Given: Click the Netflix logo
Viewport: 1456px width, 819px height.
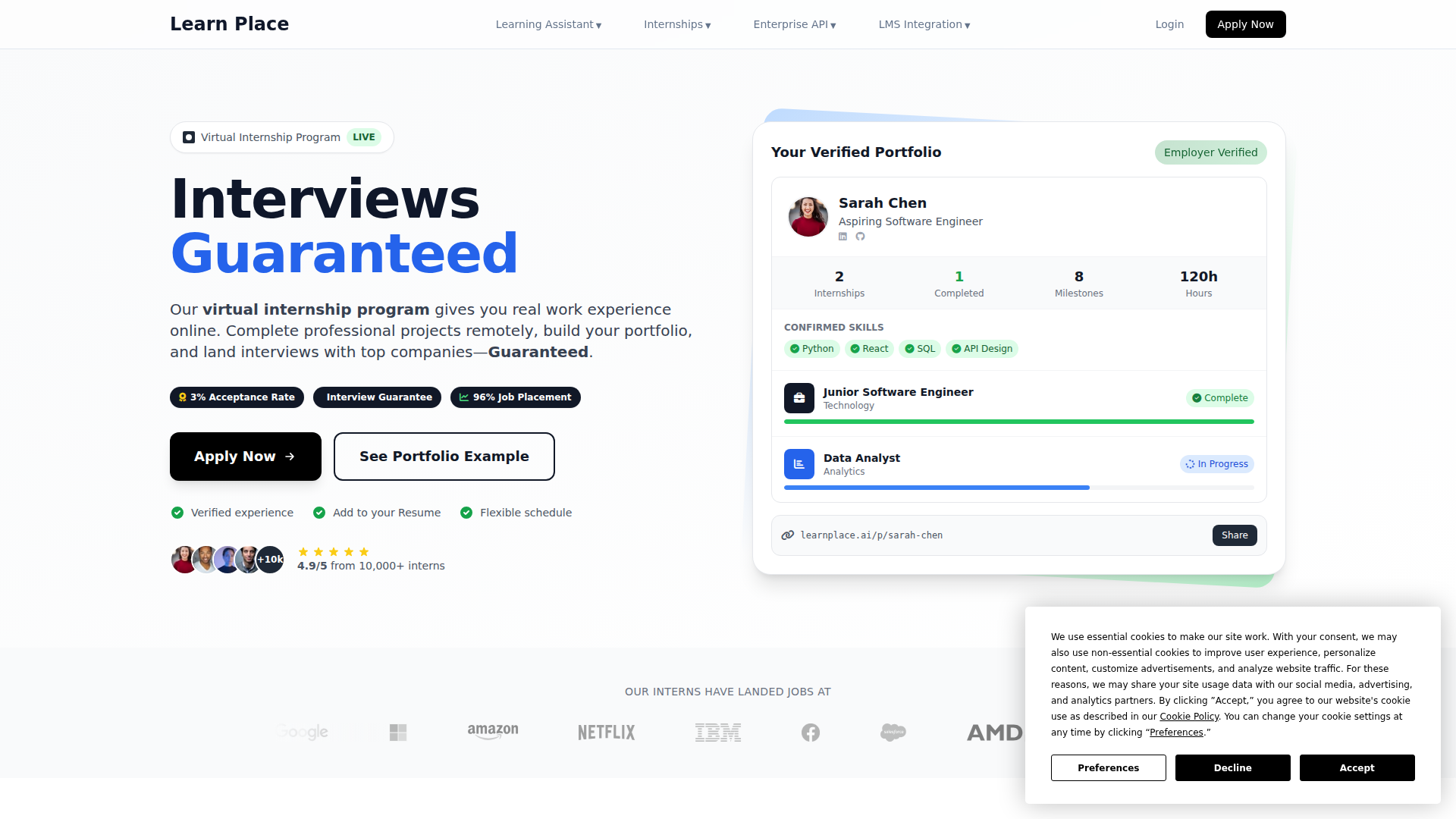Looking at the screenshot, I should [606, 733].
